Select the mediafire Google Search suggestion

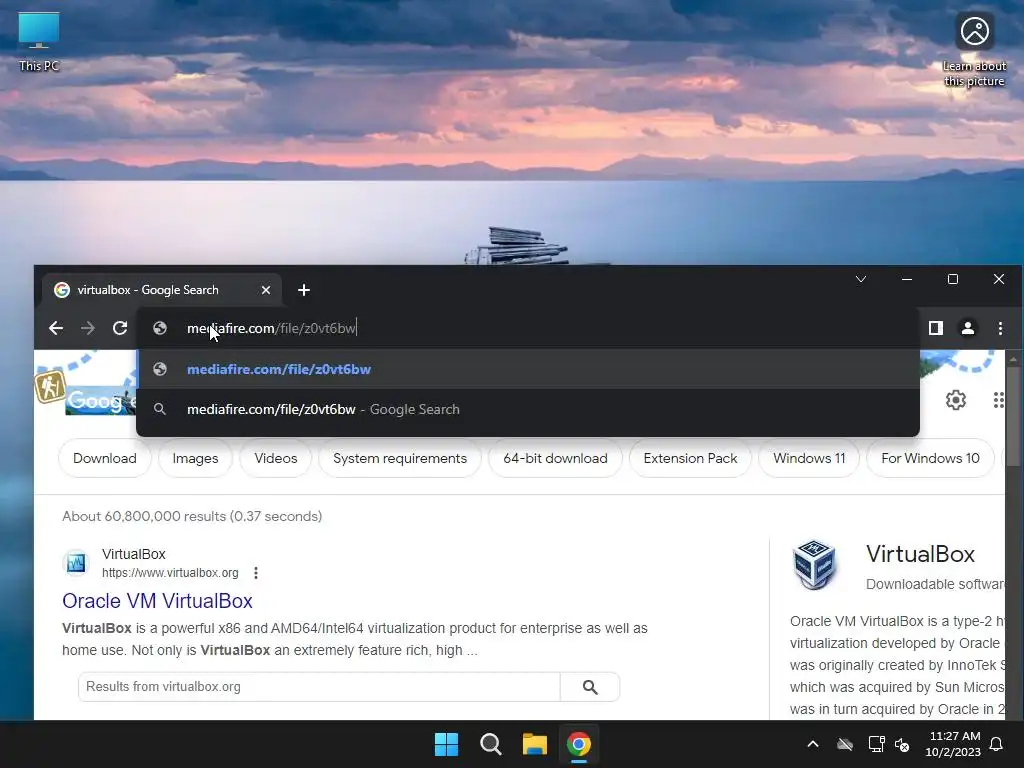(x=528, y=409)
